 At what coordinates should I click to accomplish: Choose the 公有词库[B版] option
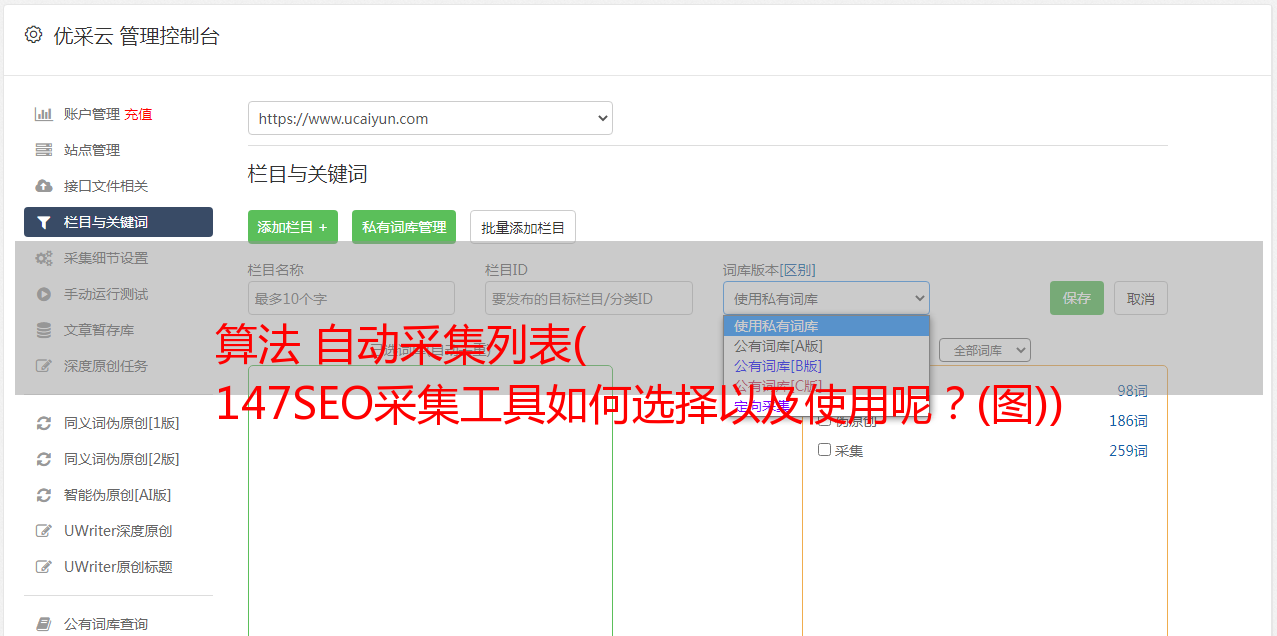tap(826, 366)
